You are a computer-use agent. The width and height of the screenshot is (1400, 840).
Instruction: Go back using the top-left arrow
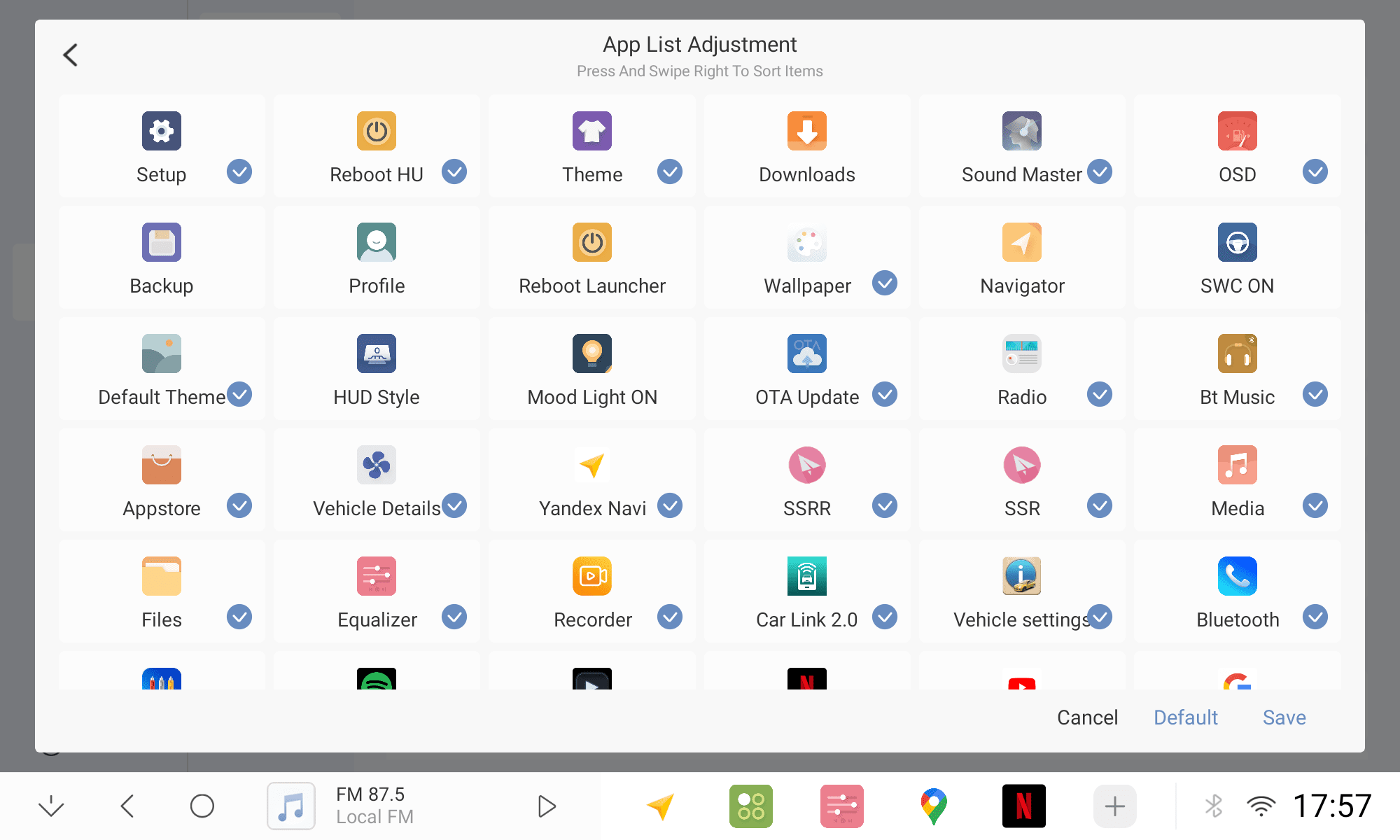coord(71,55)
